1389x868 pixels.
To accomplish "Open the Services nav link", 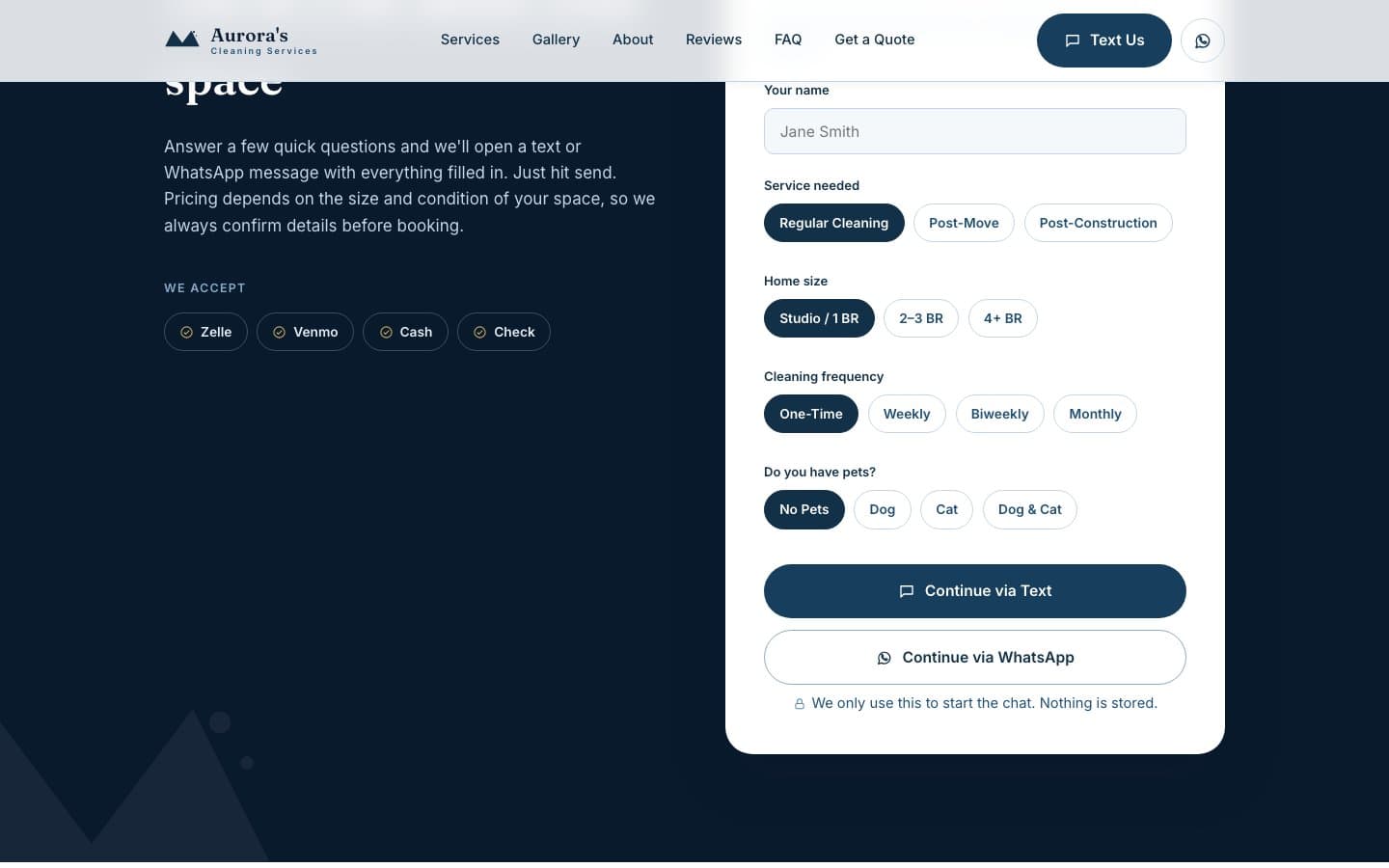I will coord(470,40).
